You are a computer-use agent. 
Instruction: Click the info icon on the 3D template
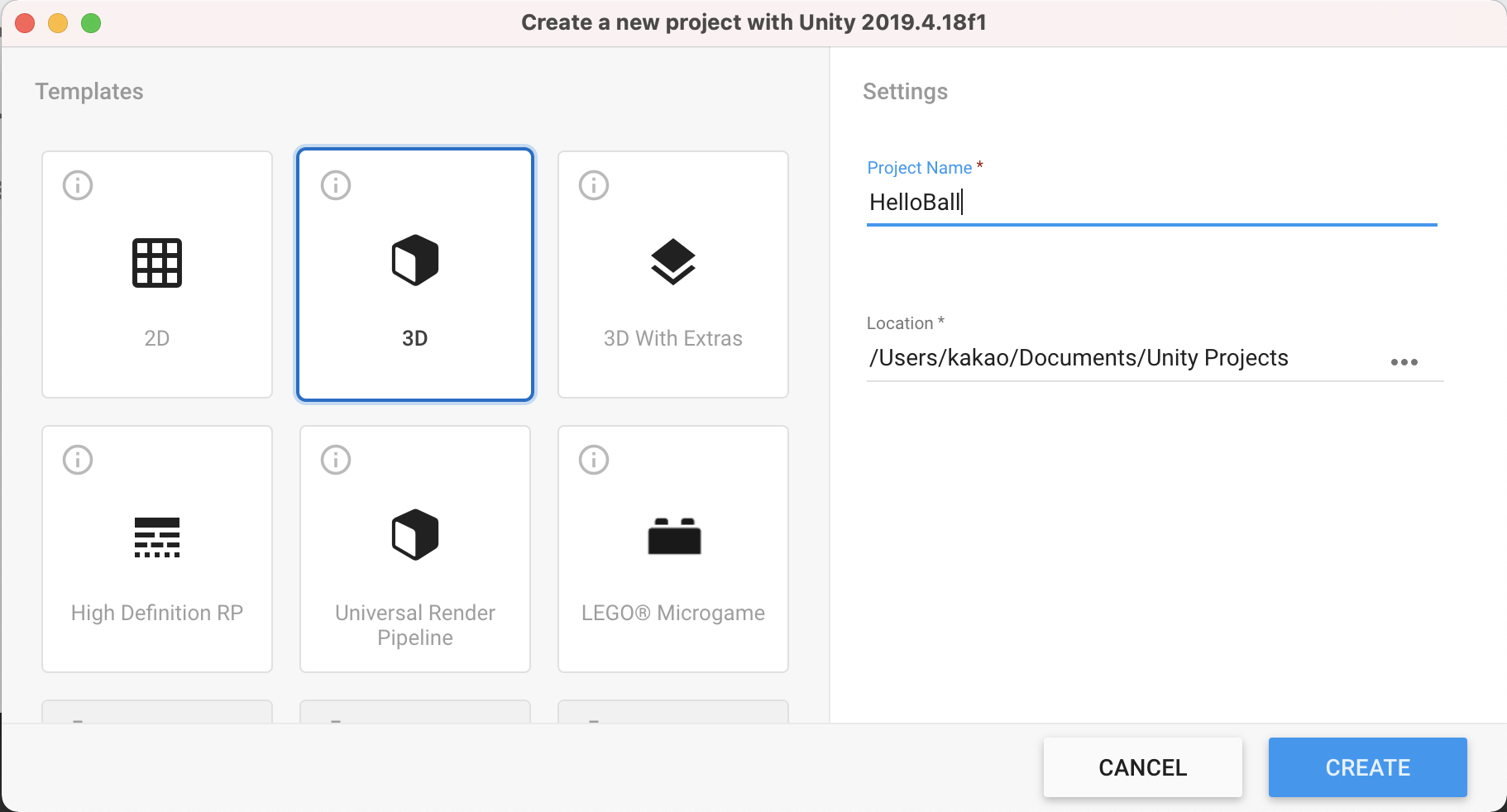pos(336,185)
